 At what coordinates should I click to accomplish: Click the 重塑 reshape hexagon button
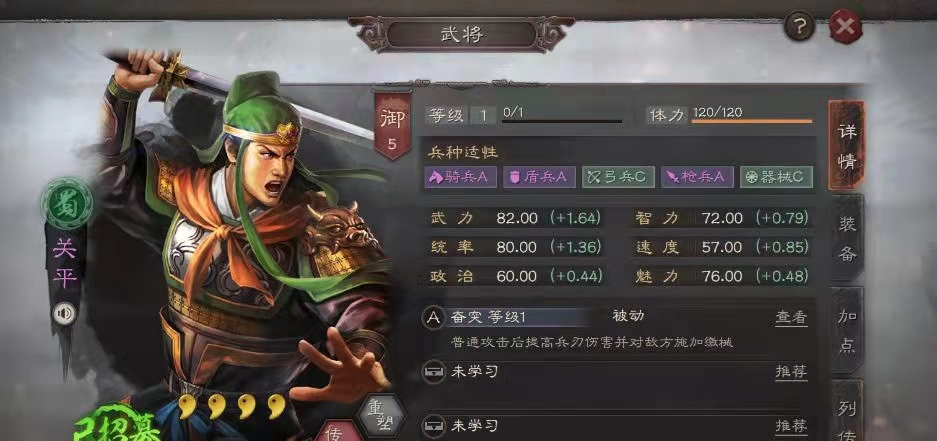(381, 415)
